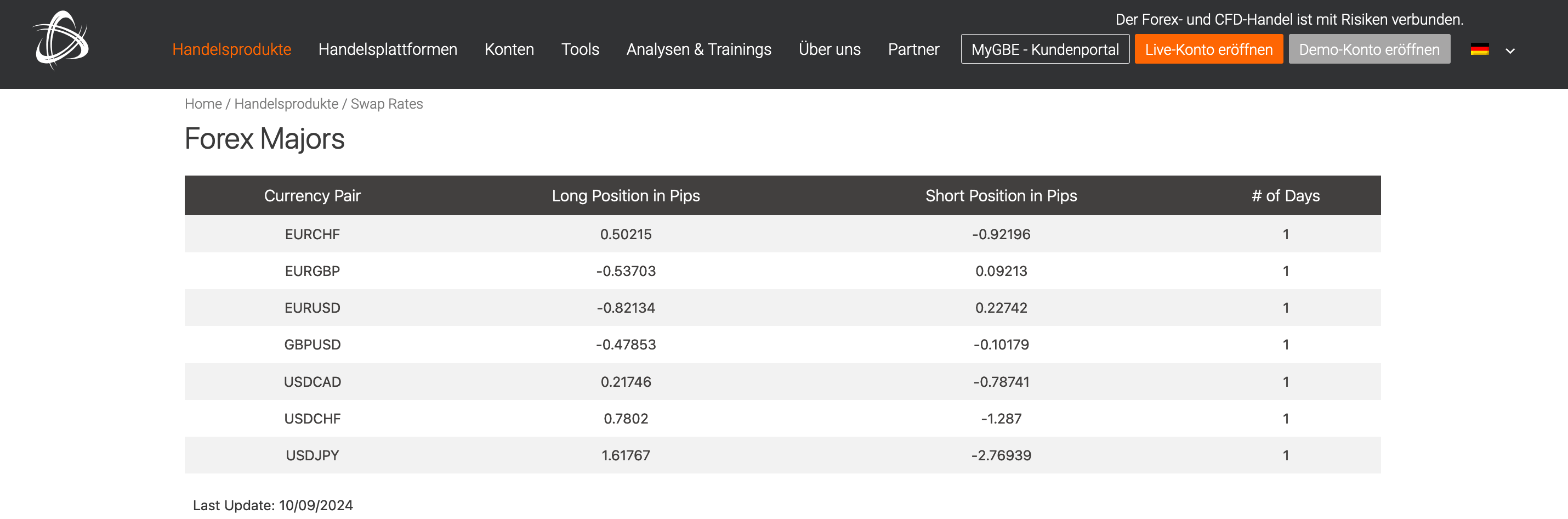
Task: Click Swap Rates breadcrumb
Action: pos(387,104)
